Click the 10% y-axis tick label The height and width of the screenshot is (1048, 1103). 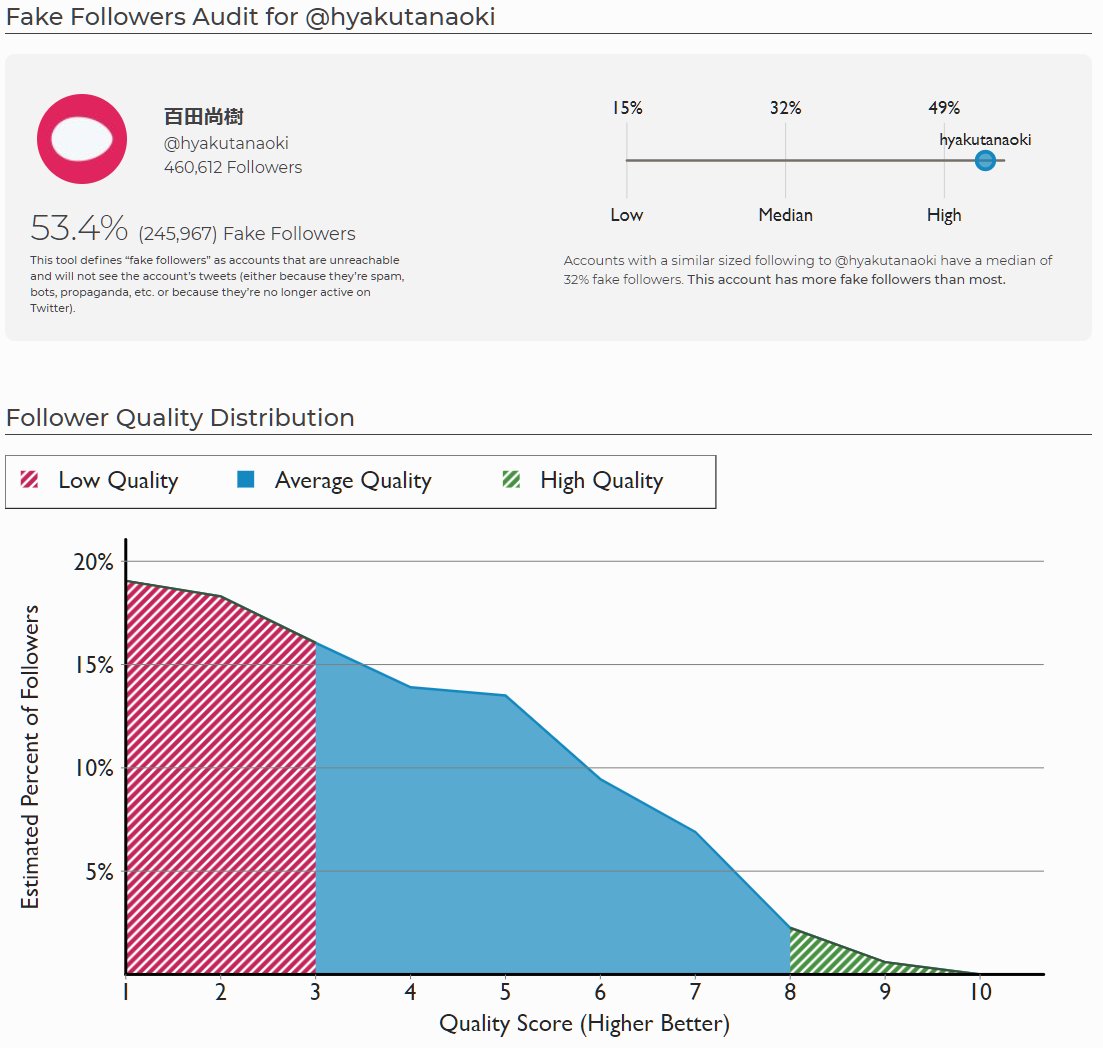pyautogui.click(x=94, y=768)
